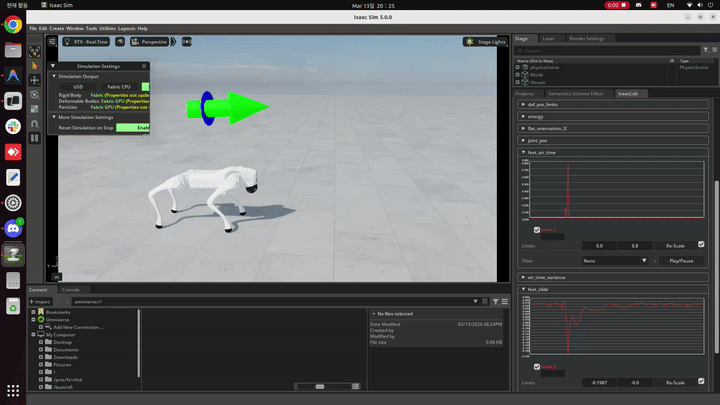The width and height of the screenshot is (720, 405).
Task: Switch to the Render Settings tab
Action: coord(587,39)
